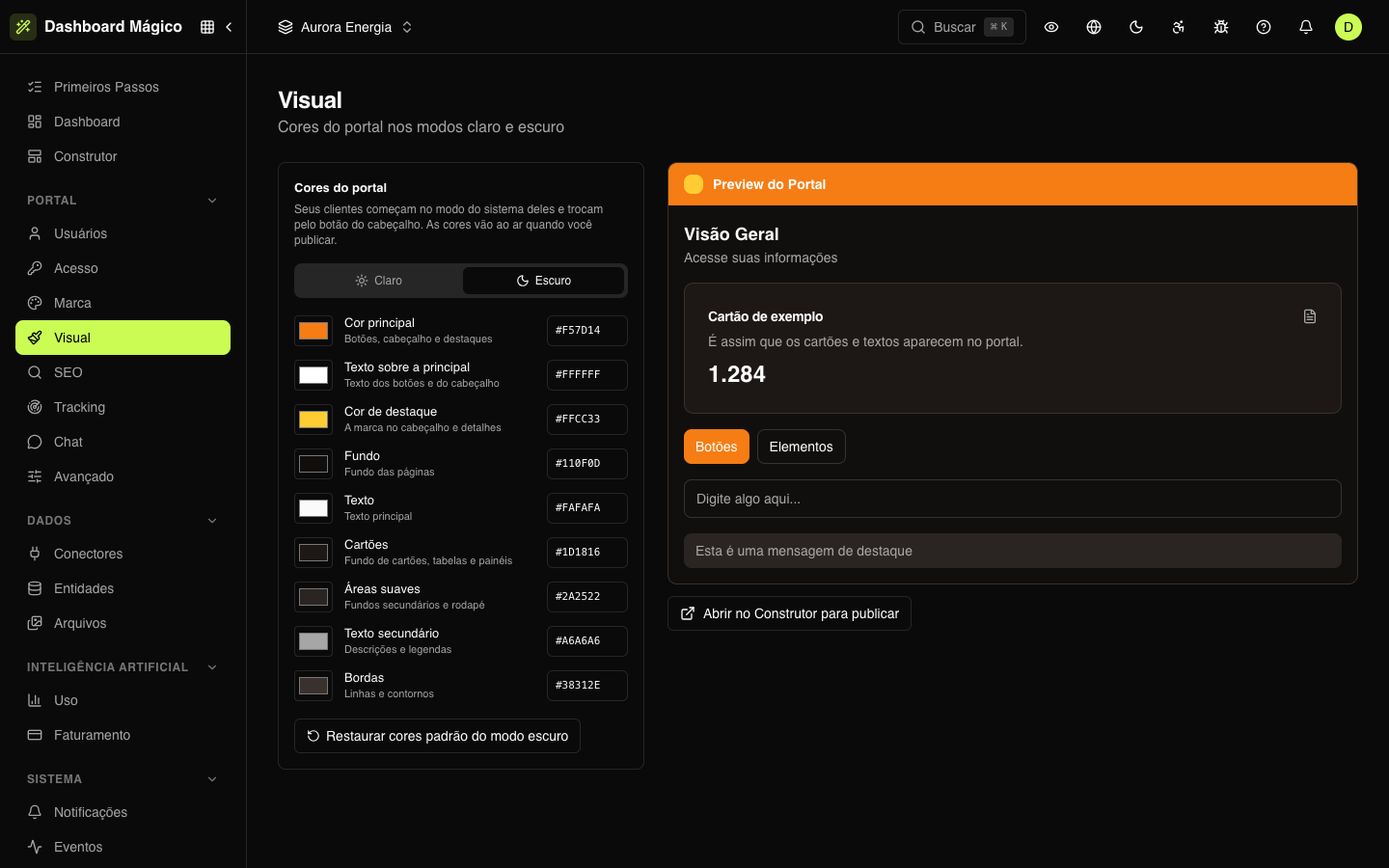Navigate to Faturamento page
Viewport: 1389px width, 868px height.
[x=123, y=735]
